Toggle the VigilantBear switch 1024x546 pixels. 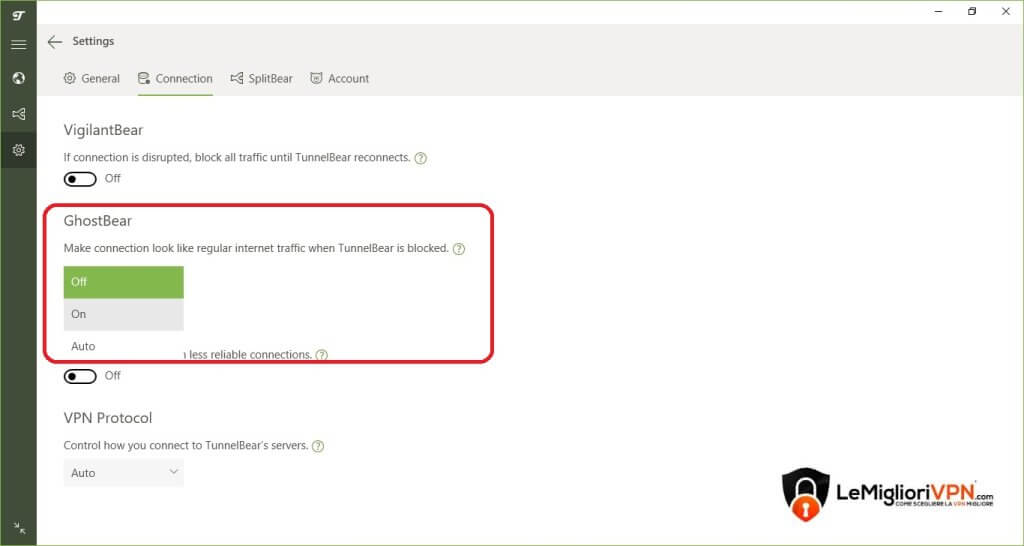80,179
